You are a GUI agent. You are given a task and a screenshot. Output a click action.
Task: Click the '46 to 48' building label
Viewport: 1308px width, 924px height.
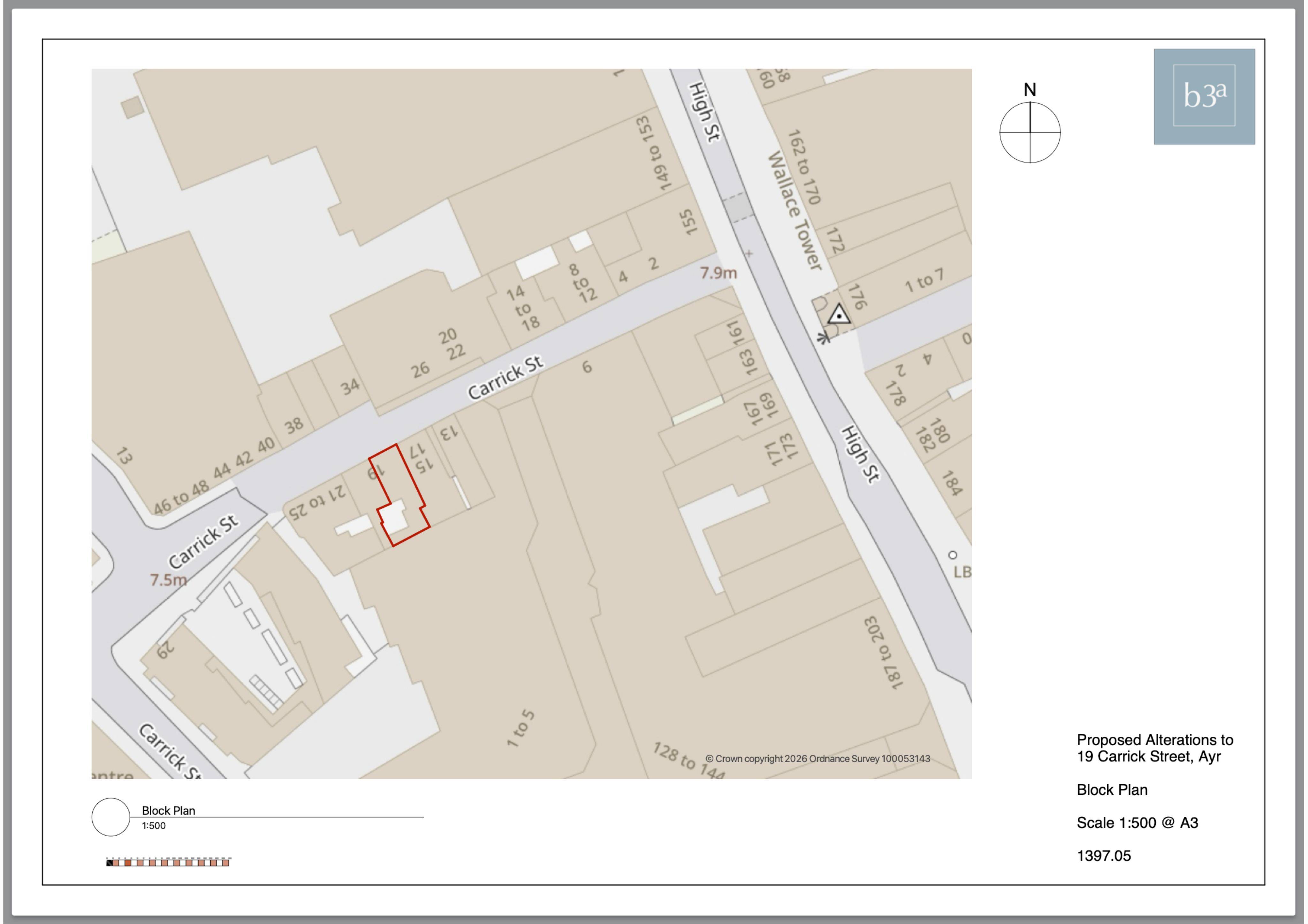(x=181, y=498)
